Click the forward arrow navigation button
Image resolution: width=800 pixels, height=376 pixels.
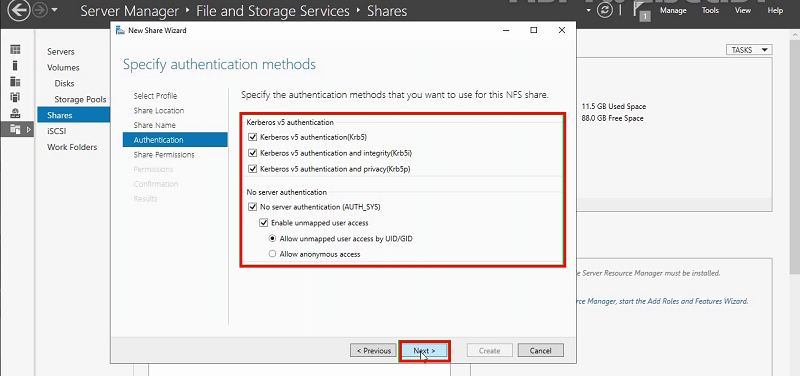coord(40,10)
